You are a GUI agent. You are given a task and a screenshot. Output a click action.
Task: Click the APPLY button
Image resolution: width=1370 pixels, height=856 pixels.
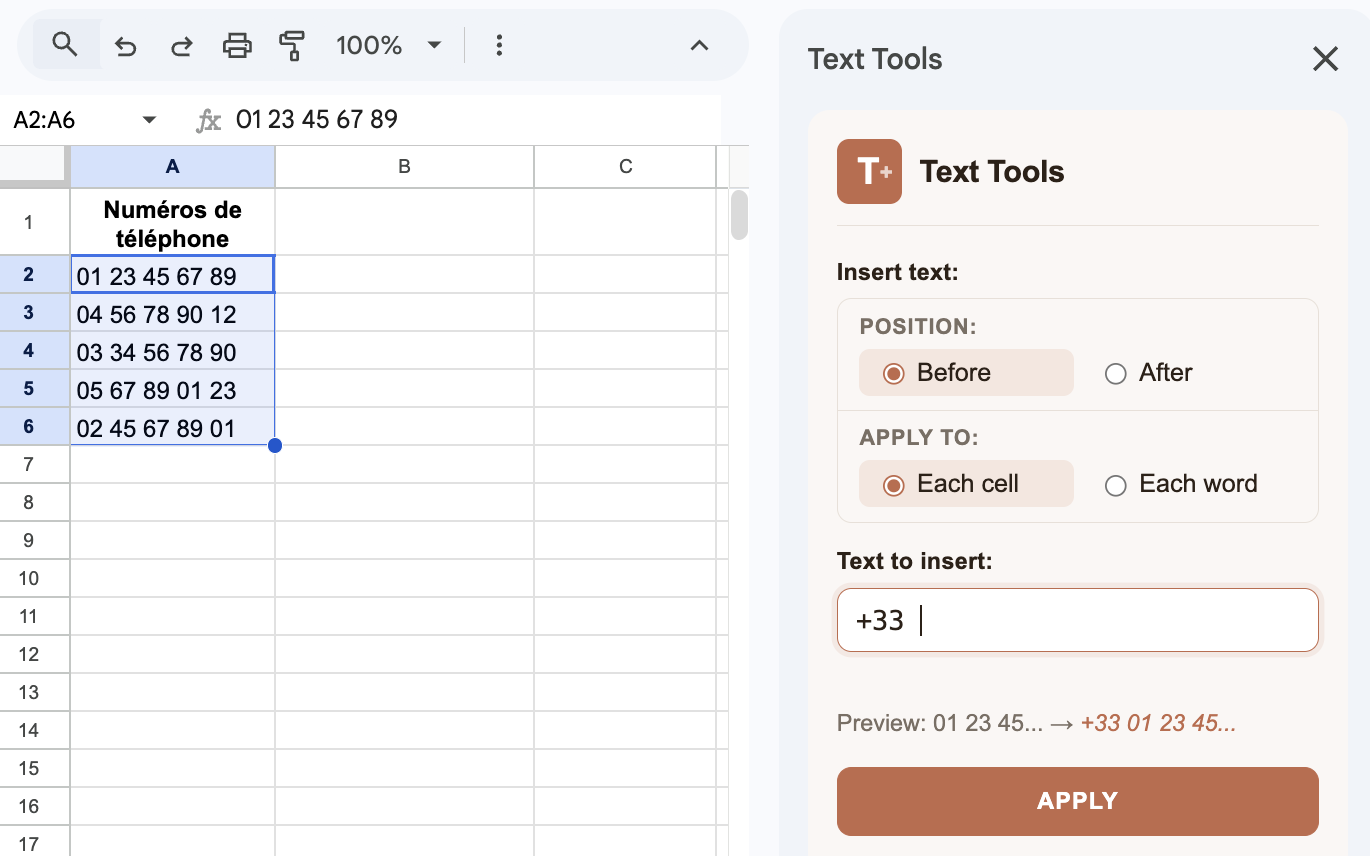1077,801
